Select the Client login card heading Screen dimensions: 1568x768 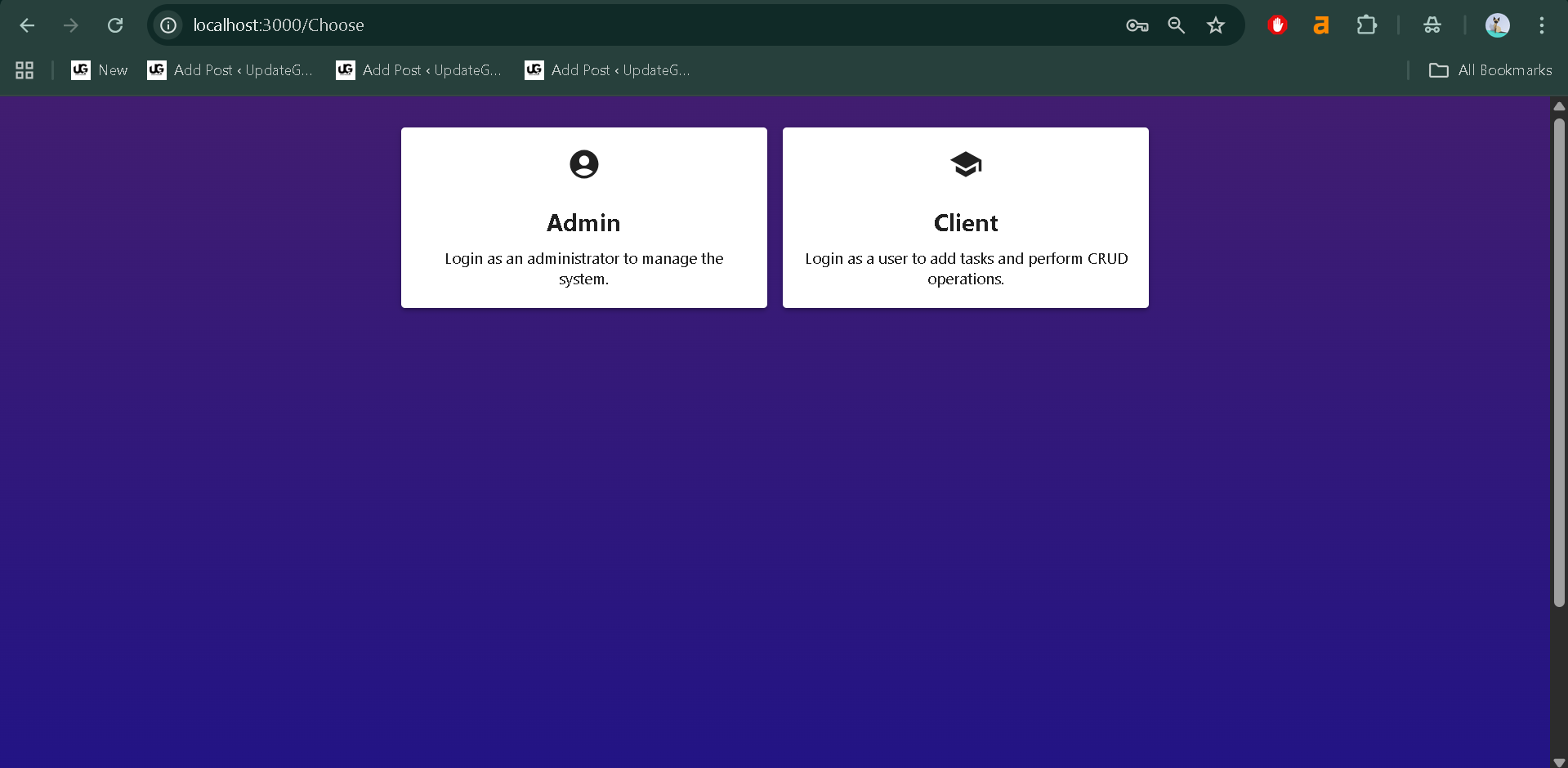[965, 223]
